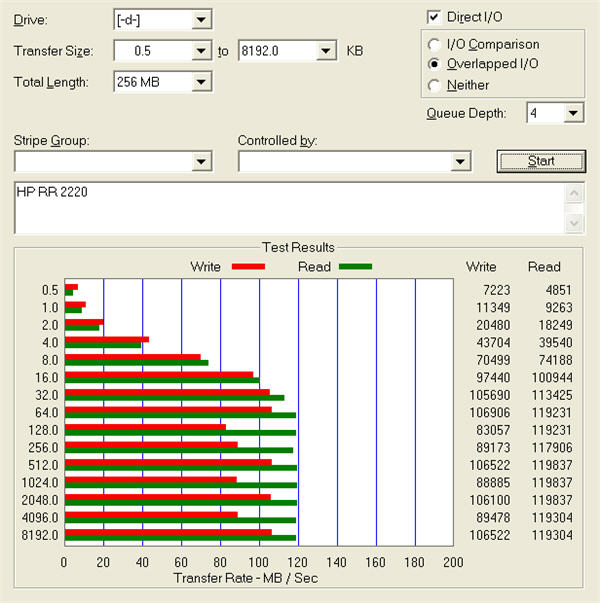Click the 8192.0 chart row label
600x603 pixels.
pyautogui.click(x=40, y=535)
